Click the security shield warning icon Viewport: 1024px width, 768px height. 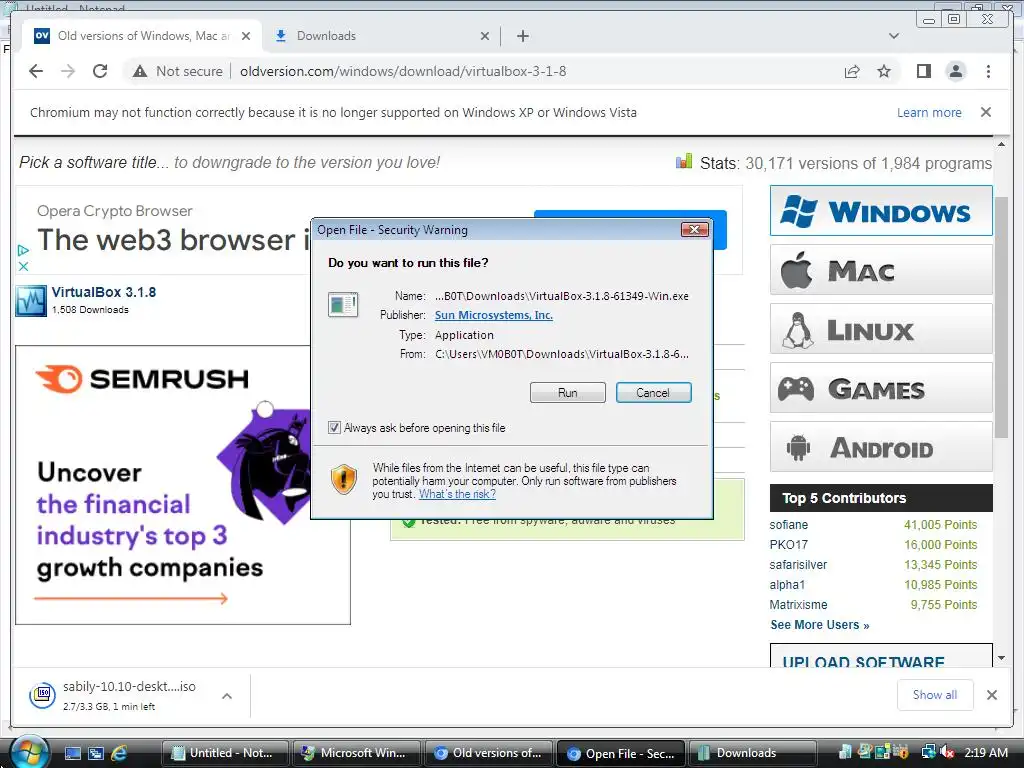(x=344, y=479)
